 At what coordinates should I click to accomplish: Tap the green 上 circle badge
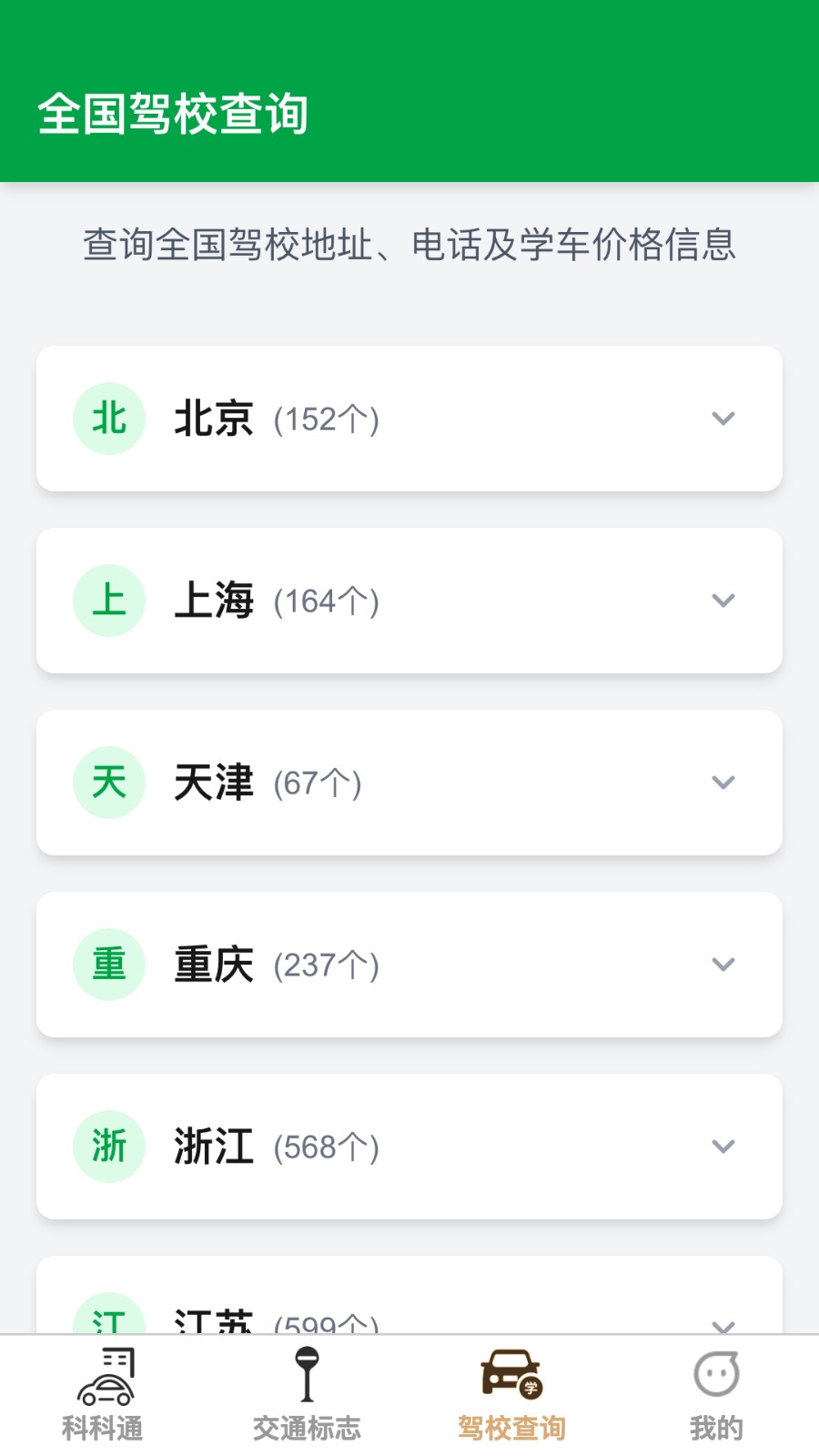coord(109,601)
